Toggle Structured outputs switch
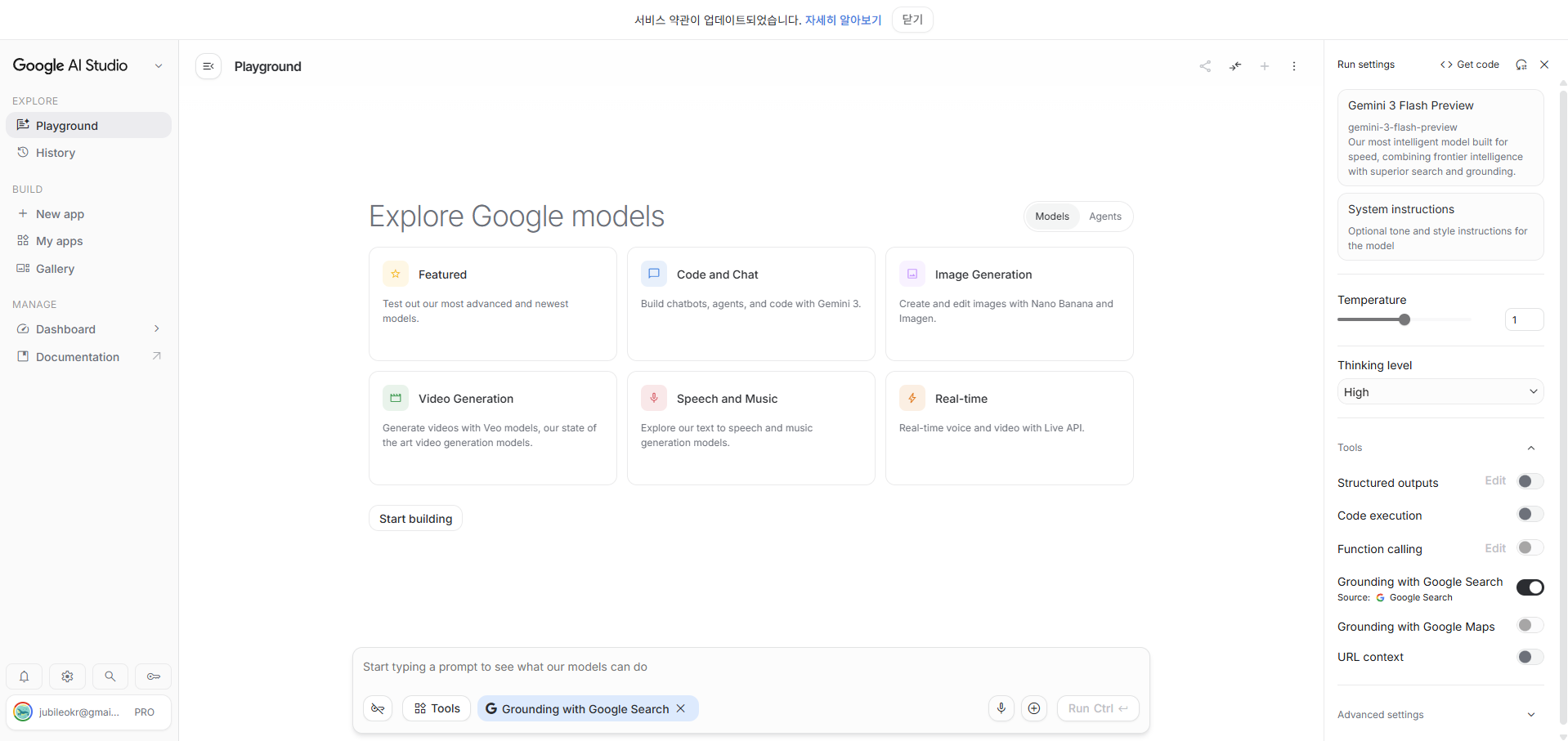Image resolution: width=1568 pixels, height=741 pixels. [x=1530, y=481]
